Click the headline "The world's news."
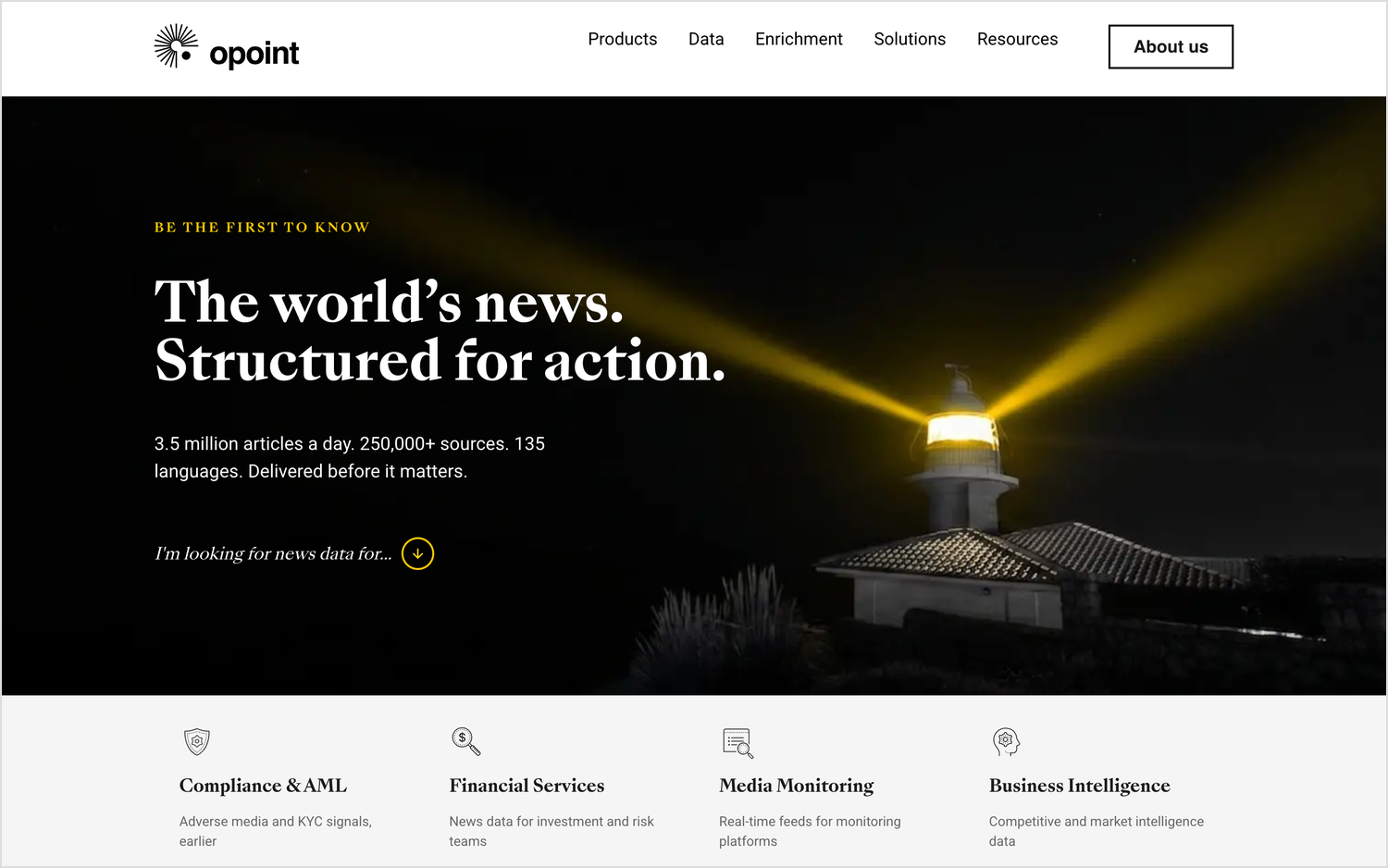1388x868 pixels. pyautogui.click(x=390, y=302)
